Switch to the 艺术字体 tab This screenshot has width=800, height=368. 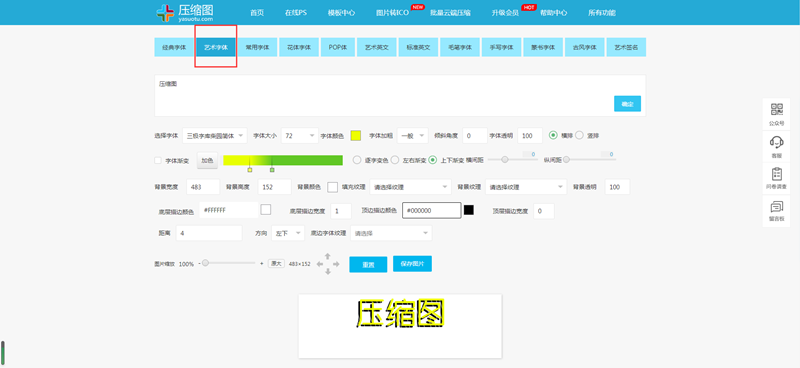[x=216, y=47]
